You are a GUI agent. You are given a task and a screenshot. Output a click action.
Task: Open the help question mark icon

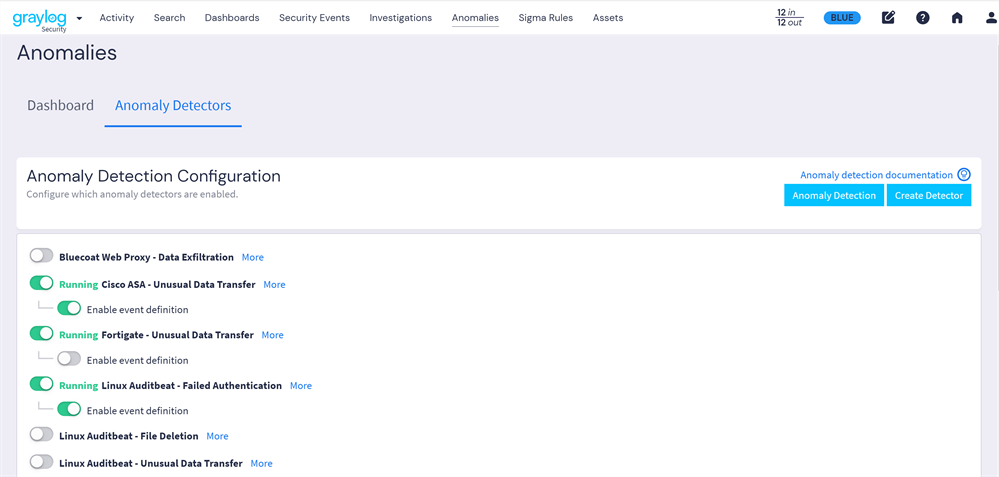tap(922, 18)
